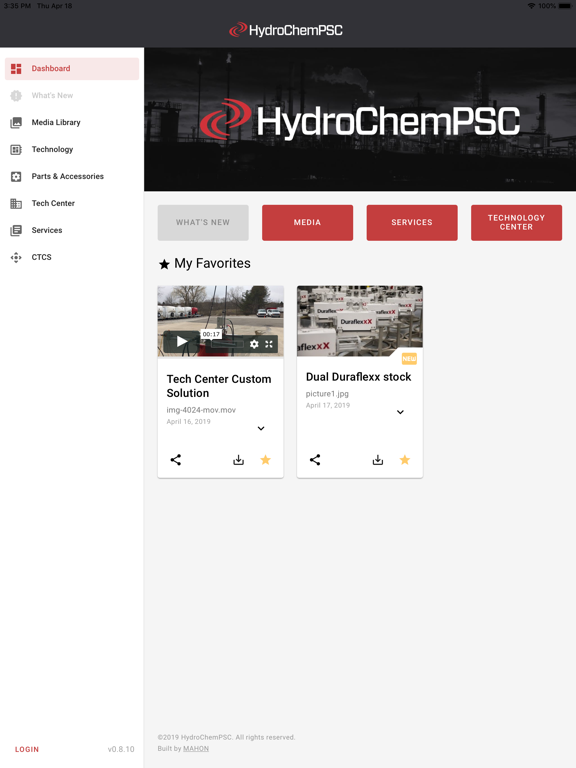The image size is (576, 768).
Task: Click the version label v0.8.10
Action: (121, 749)
